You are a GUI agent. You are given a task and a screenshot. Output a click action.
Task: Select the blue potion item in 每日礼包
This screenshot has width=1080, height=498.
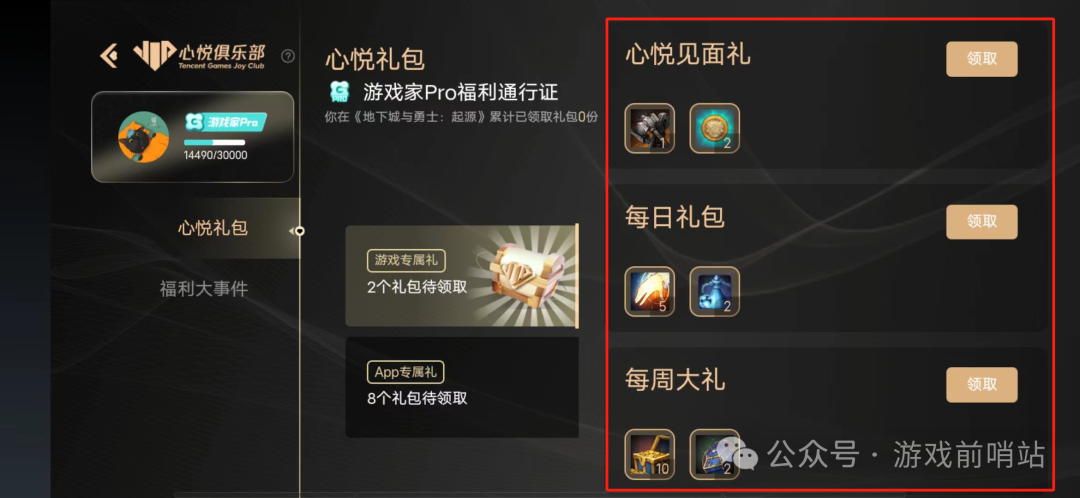pyautogui.click(x=714, y=291)
